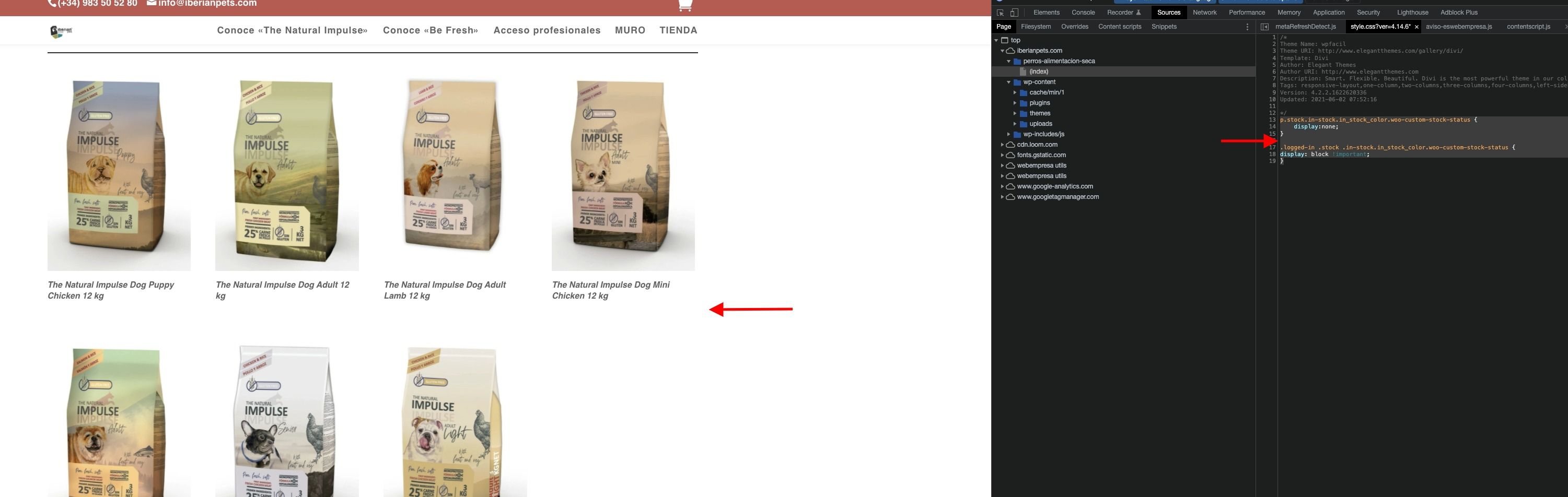The width and height of the screenshot is (1568, 497).
Task: Expand the plugins folder
Action: [1015, 103]
